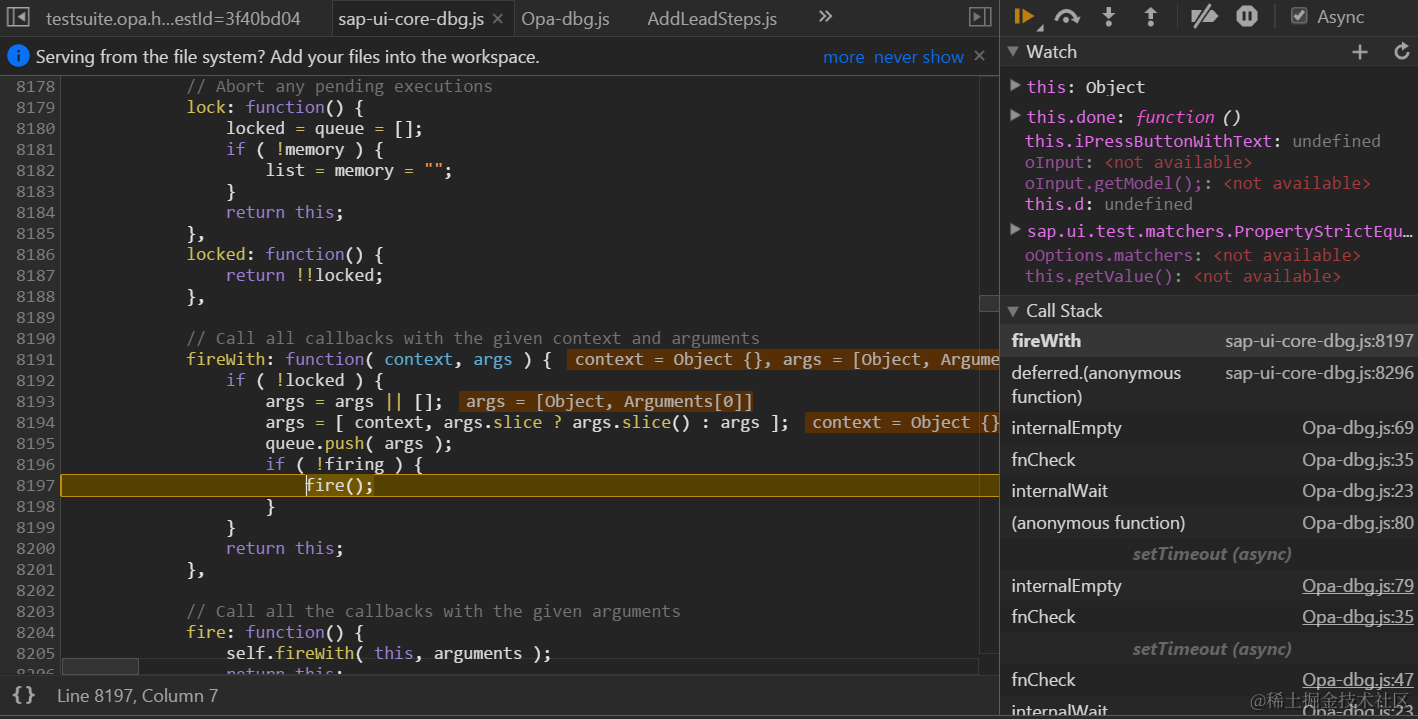Toggle pause on exceptions
1418x719 pixels.
click(1246, 16)
